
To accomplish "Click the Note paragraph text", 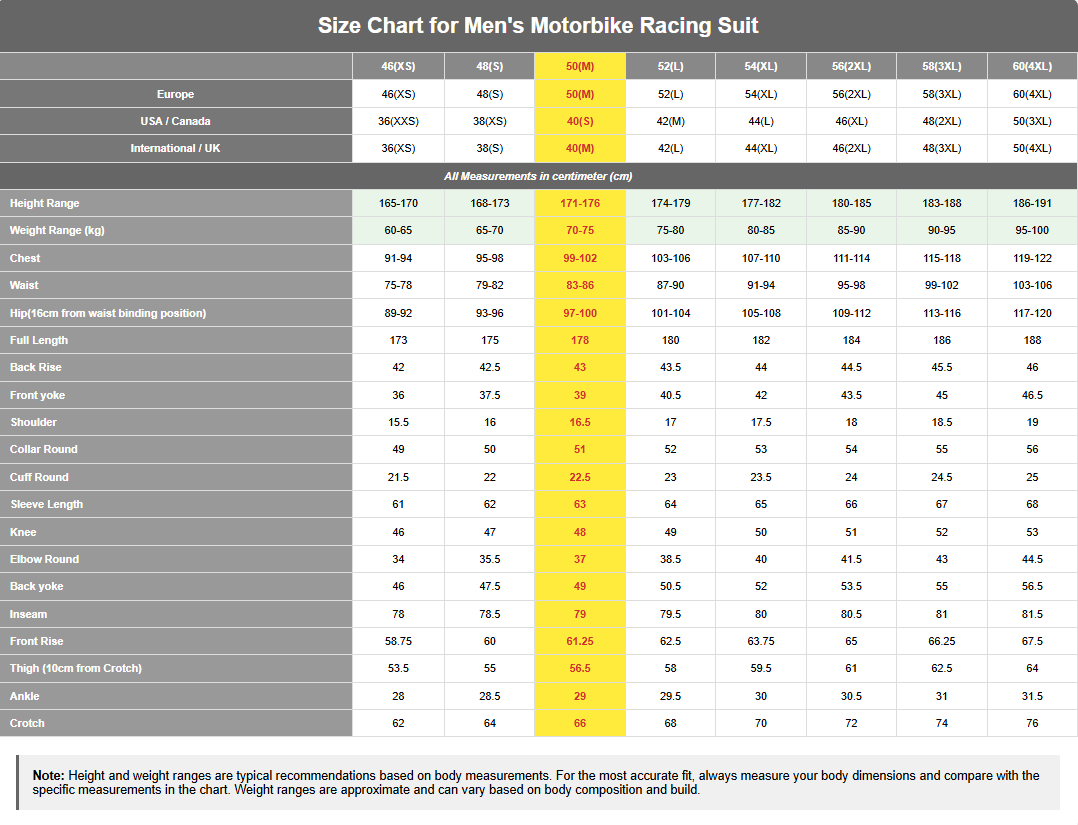I will [x=536, y=782].
